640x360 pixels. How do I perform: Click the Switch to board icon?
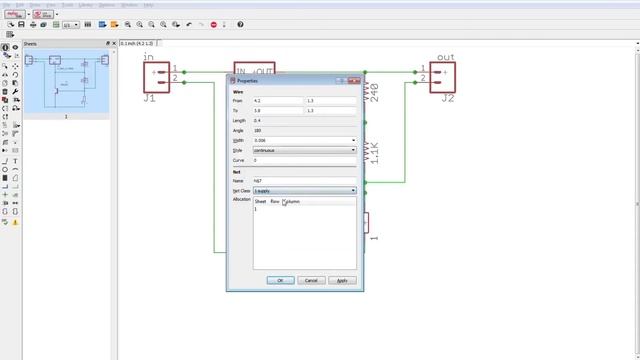coord(56,24)
